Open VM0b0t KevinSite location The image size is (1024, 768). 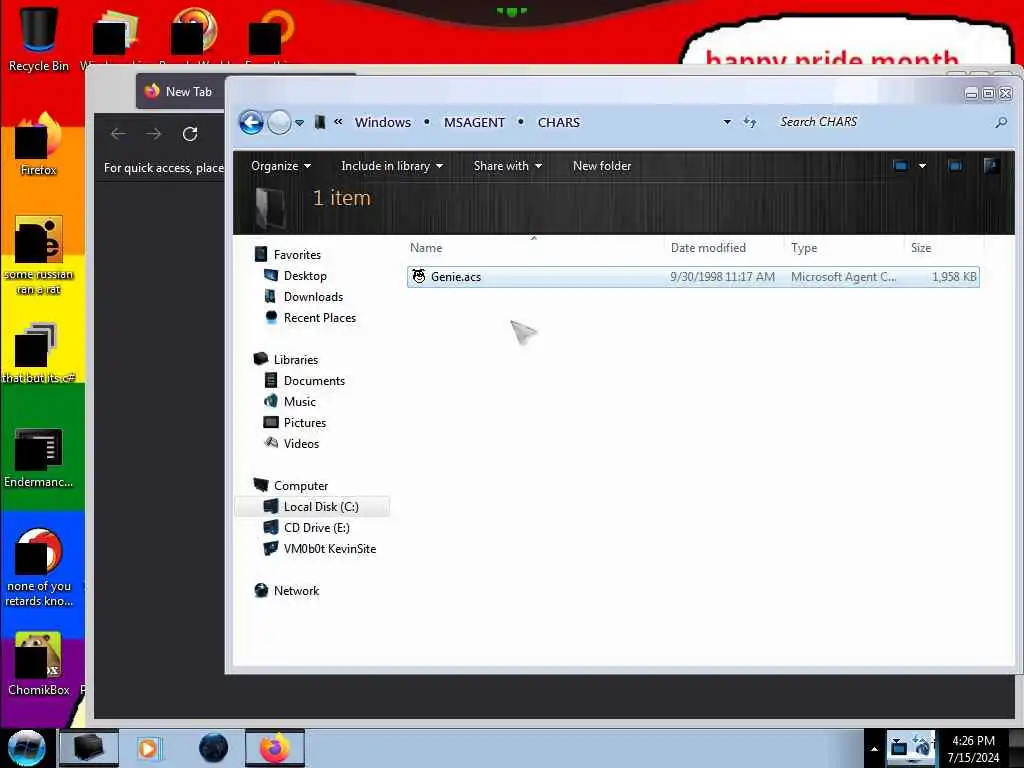[x=330, y=549]
